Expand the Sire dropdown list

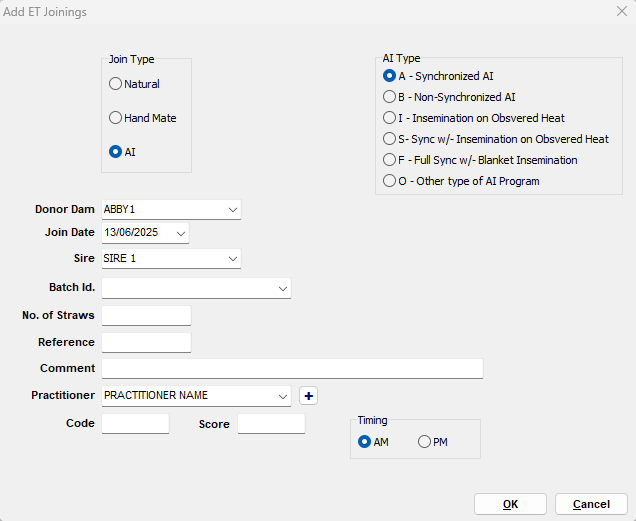click(232, 259)
